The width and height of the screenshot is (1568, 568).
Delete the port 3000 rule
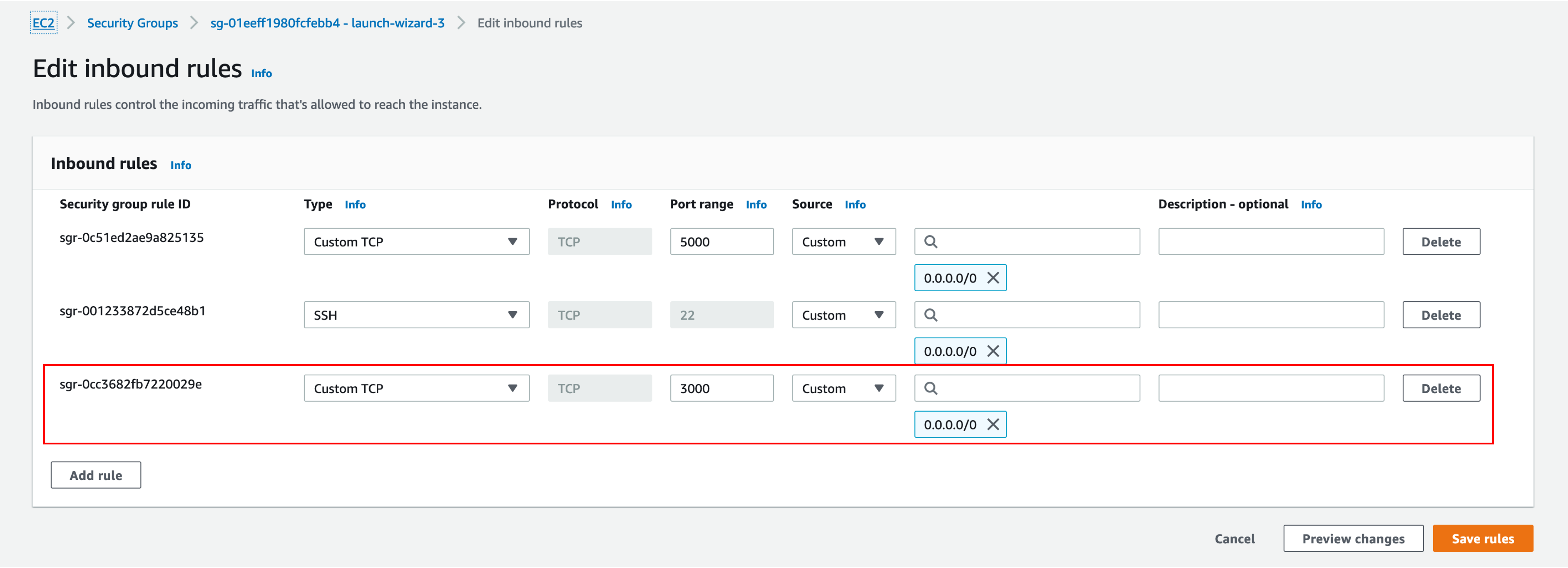pos(1440,388)
